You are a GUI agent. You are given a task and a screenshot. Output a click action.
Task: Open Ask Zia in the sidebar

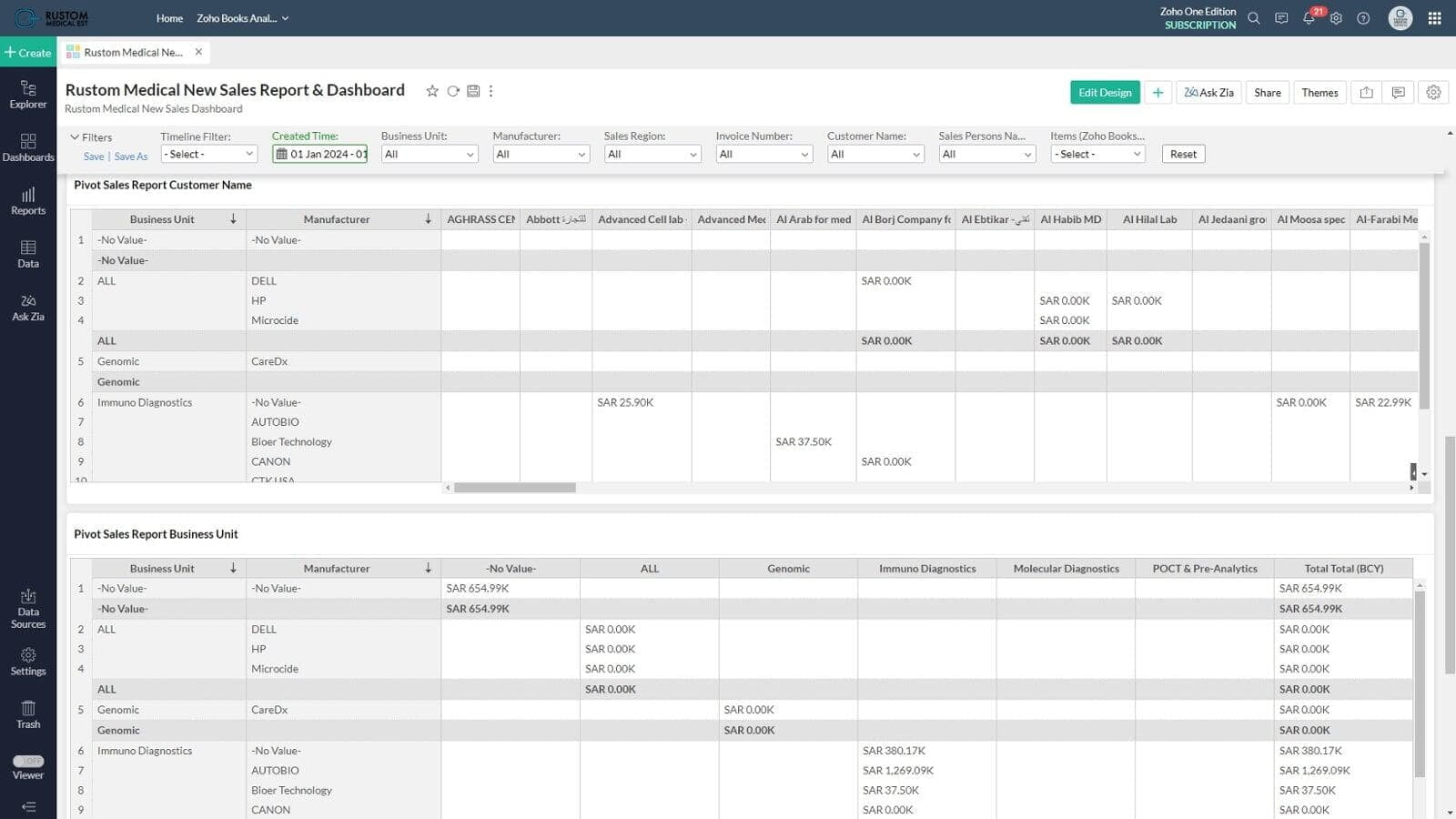(28, 308)
